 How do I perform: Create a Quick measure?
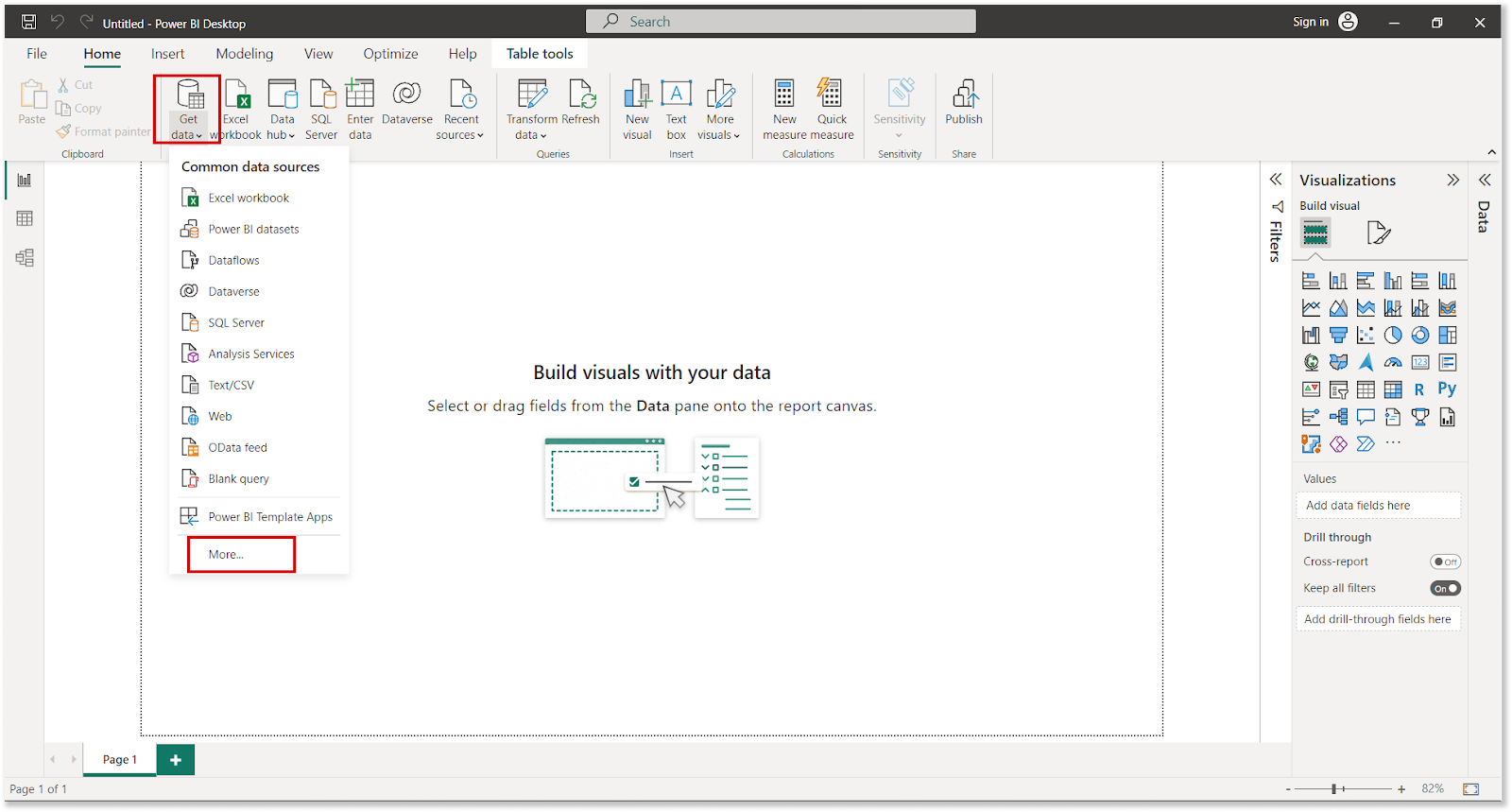coord(832,110)
